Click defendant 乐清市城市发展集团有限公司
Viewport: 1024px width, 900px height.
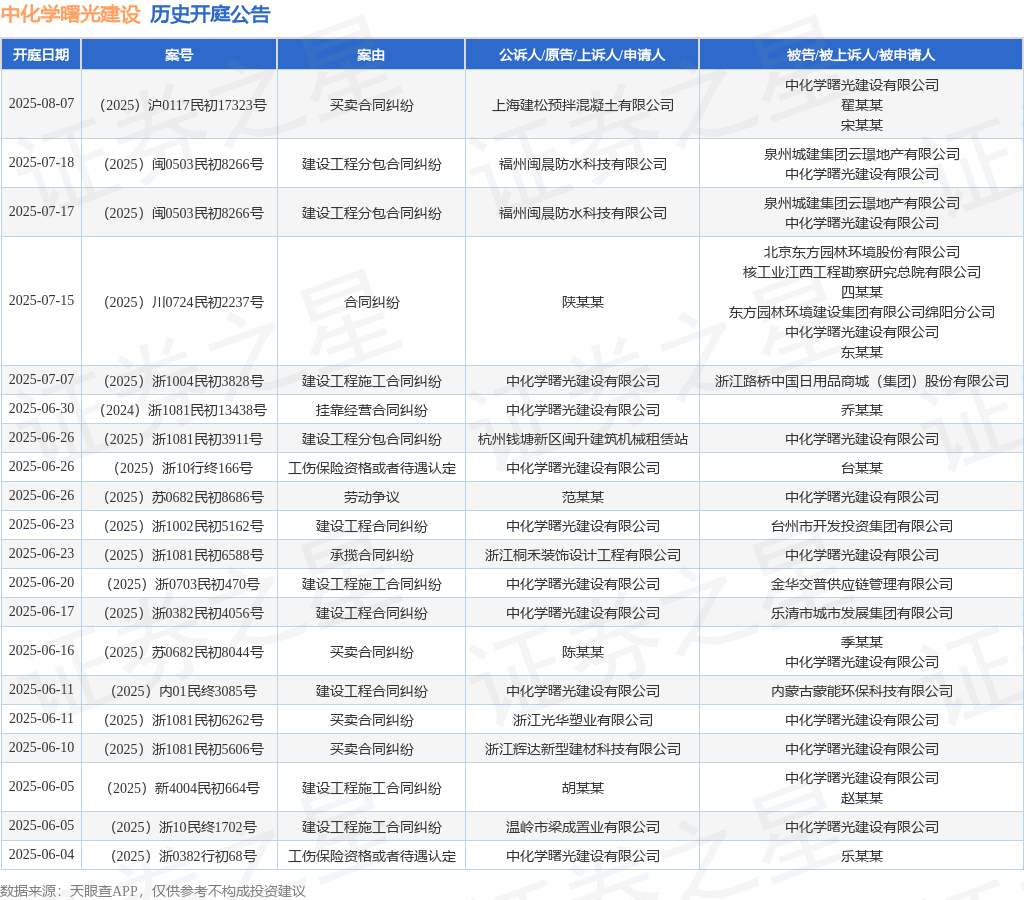pos(861,613)
